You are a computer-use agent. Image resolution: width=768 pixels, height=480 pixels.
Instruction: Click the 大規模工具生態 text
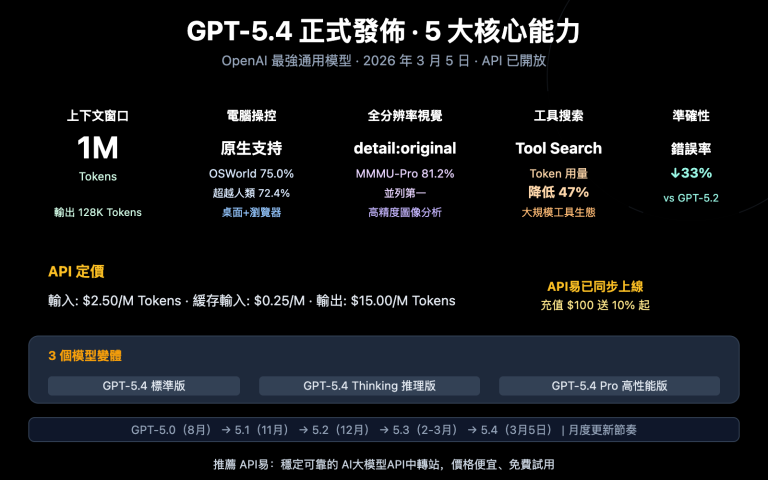coord(558,213)
